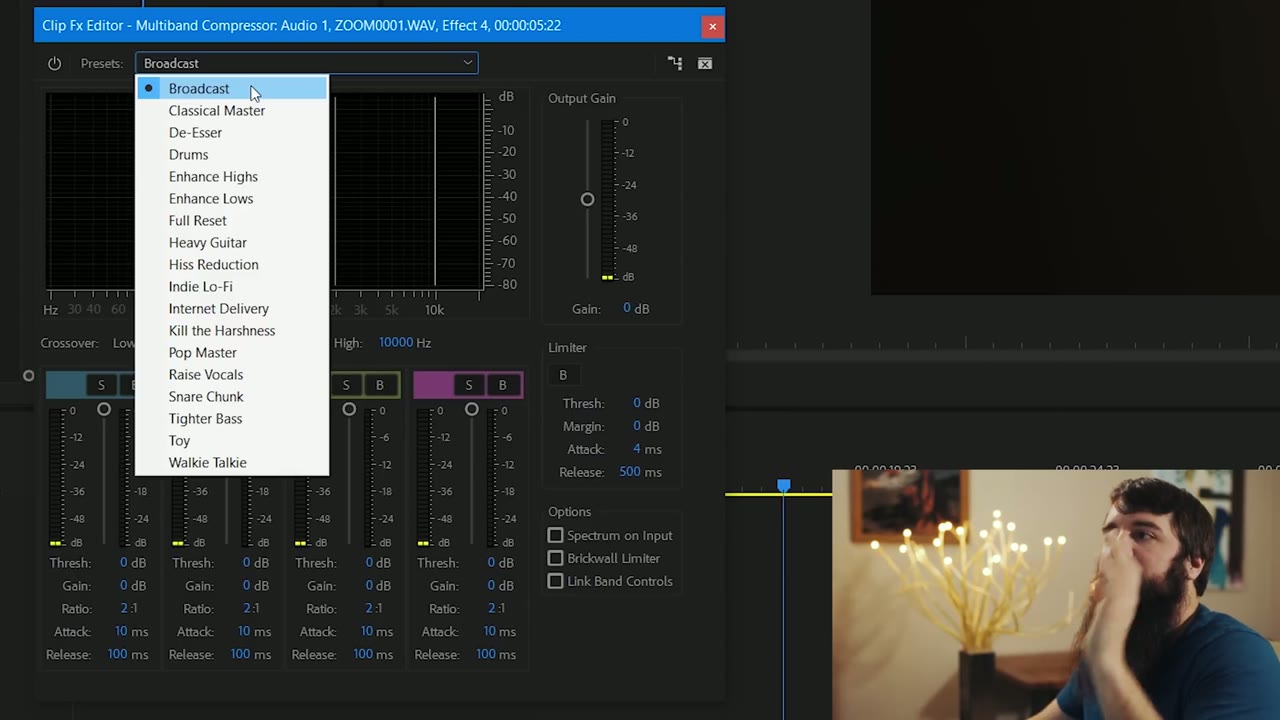Click the boxed X icon beside the routing icon
Viewport: 1280px width, 720px height.
(x=705, y=63)
